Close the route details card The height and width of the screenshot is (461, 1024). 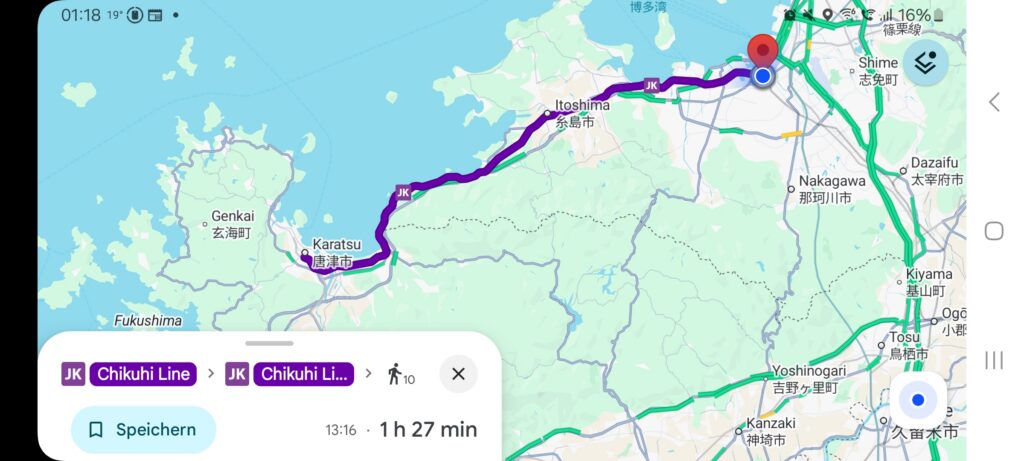tap(458, 374)
